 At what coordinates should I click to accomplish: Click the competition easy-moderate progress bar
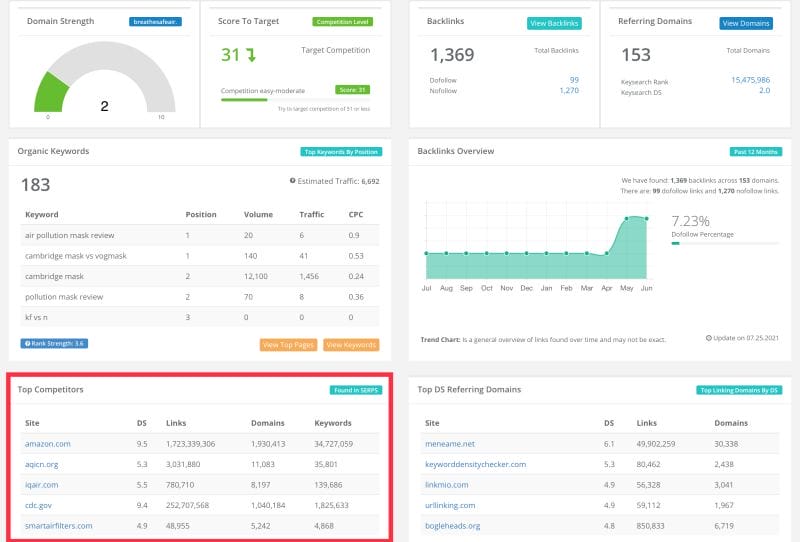[295, 100]
